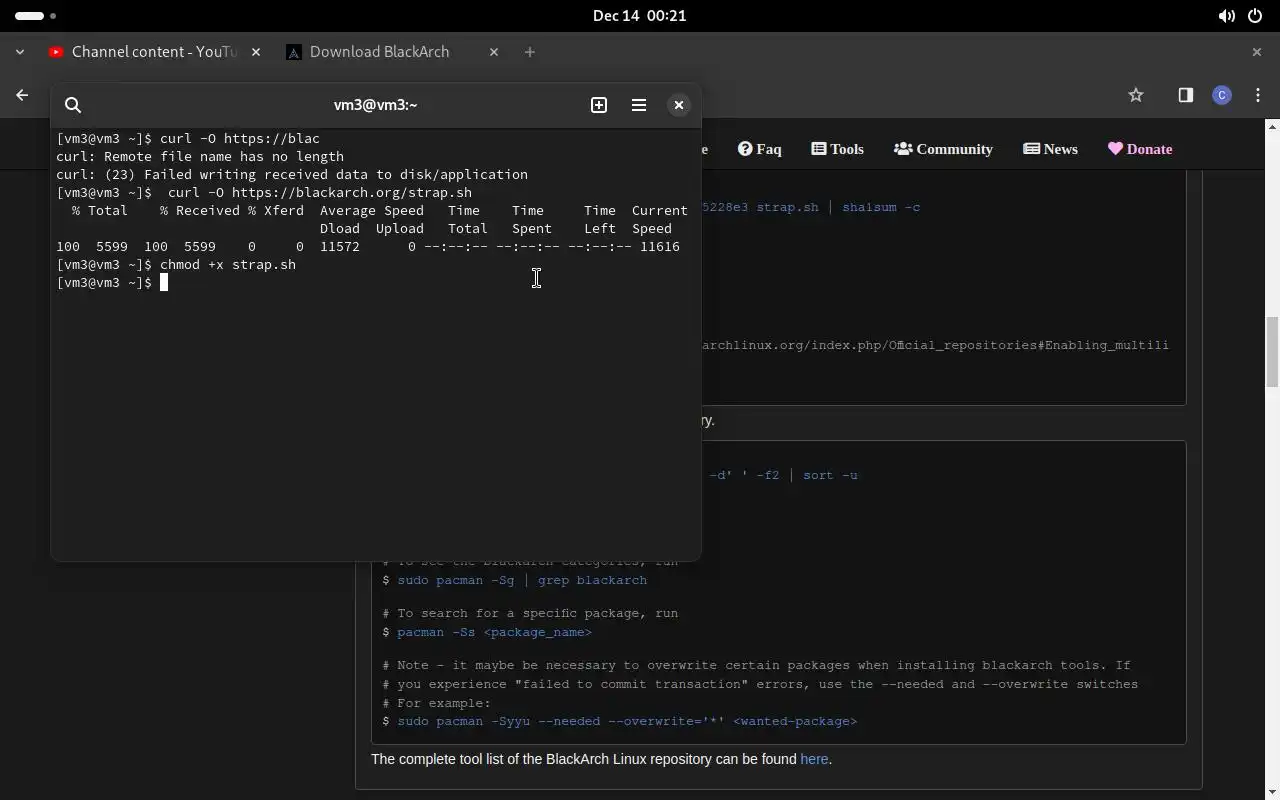Image resolution: width=1280 pixels, height=800 pixels.
Task: Open the Tools page in BlackArch nav
Action: pyautogui.click(x=837, y=149)
